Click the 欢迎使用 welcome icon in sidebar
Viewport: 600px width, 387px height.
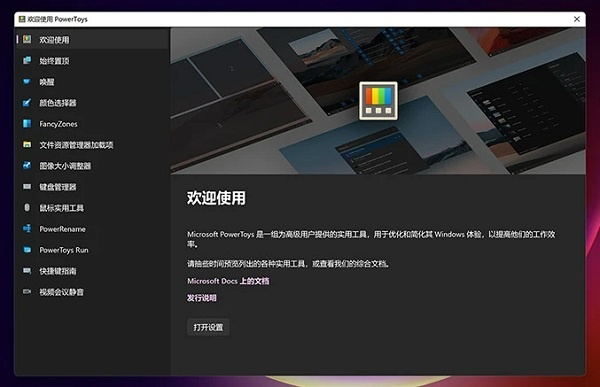pyautogui.click(x=27, y=39)
